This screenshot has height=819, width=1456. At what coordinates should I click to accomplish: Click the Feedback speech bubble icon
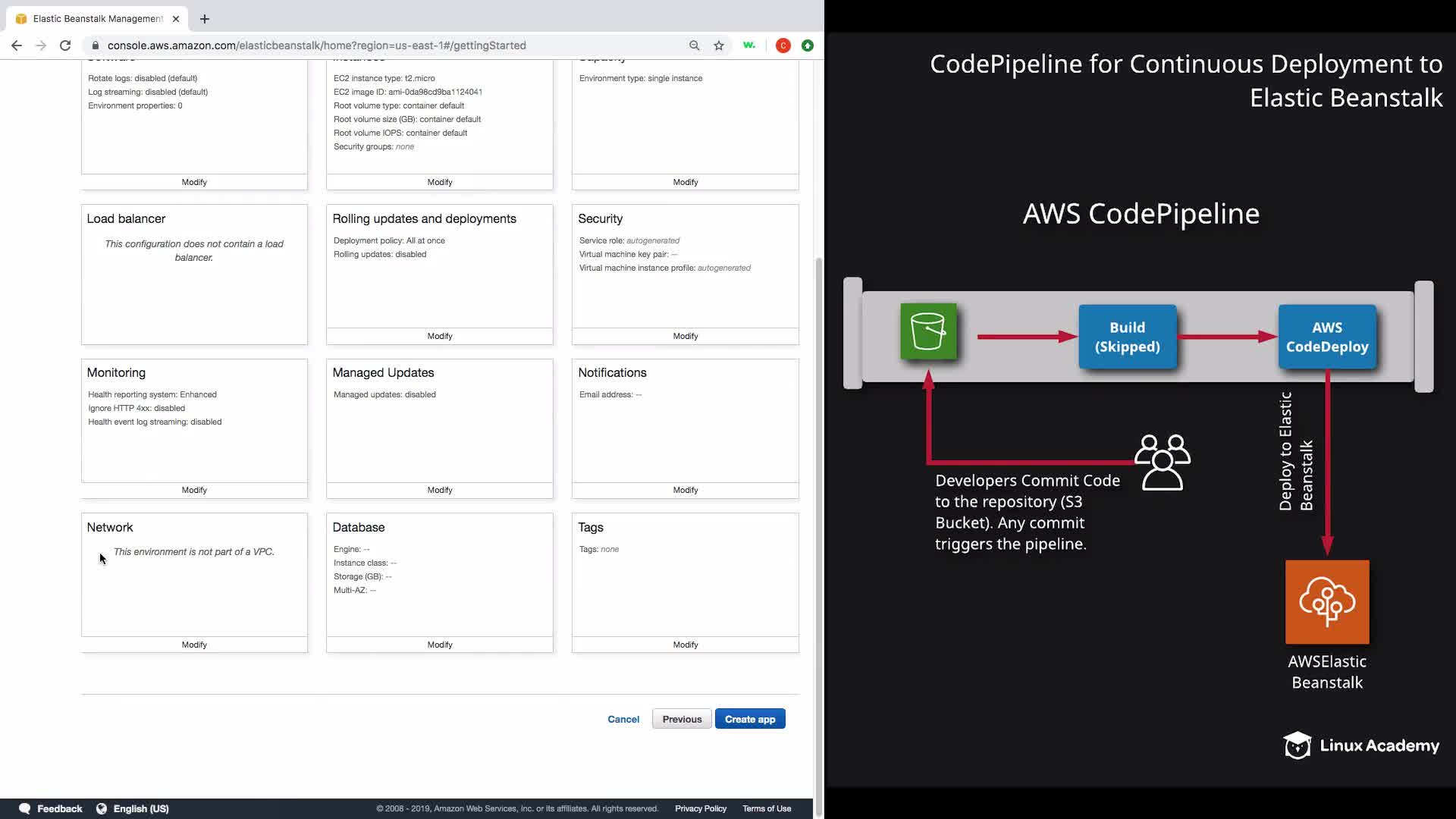24,808
